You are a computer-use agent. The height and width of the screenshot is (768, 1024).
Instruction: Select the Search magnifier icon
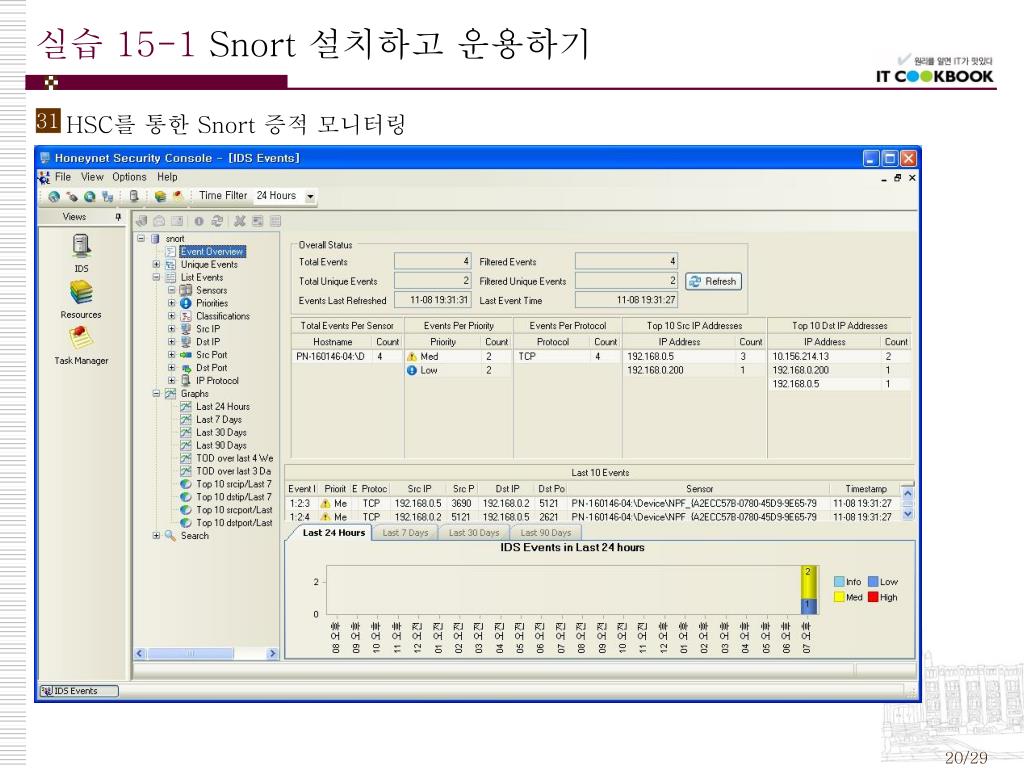170,536
